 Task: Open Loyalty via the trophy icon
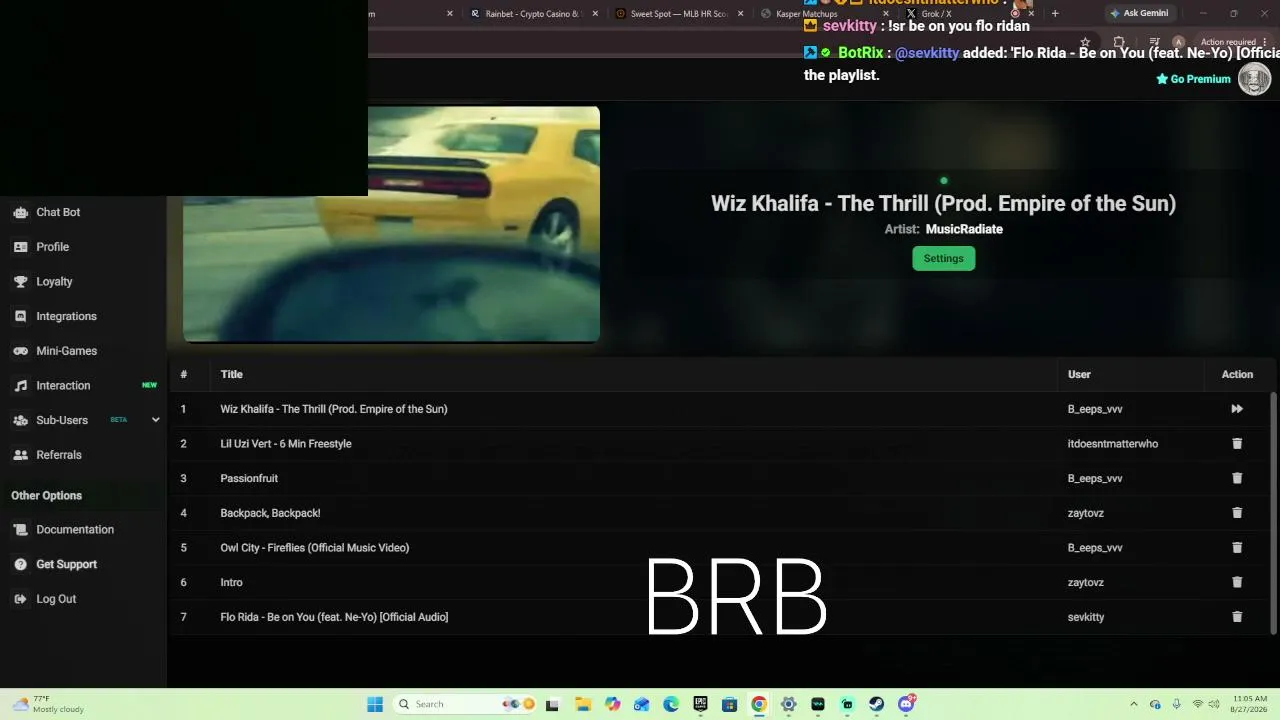pos(20,282)
